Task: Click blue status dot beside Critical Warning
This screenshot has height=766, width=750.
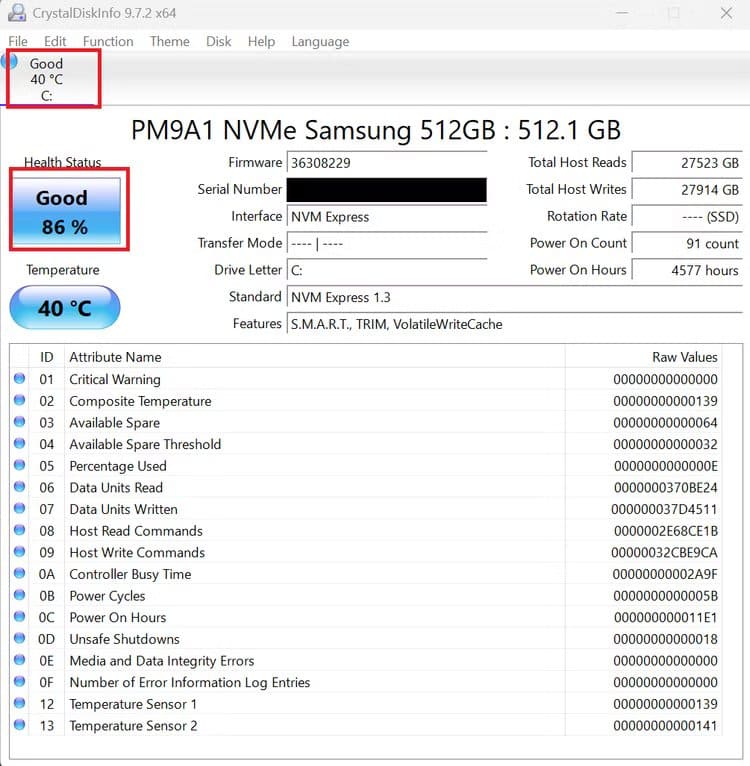Action: point(20,379)
